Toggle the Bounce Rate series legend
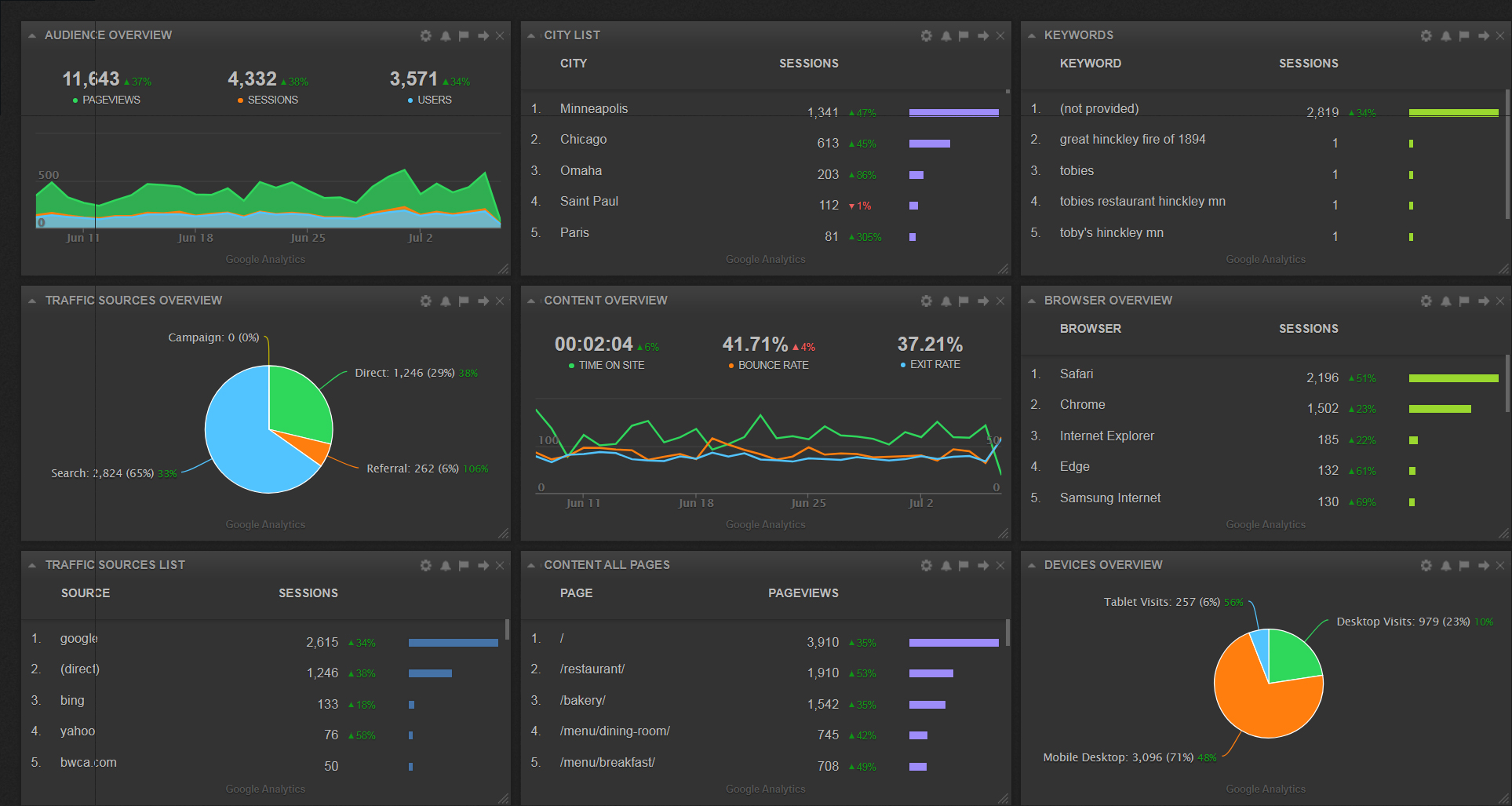The height and width of the screenshot is (806, 1512). coord(772,366)
